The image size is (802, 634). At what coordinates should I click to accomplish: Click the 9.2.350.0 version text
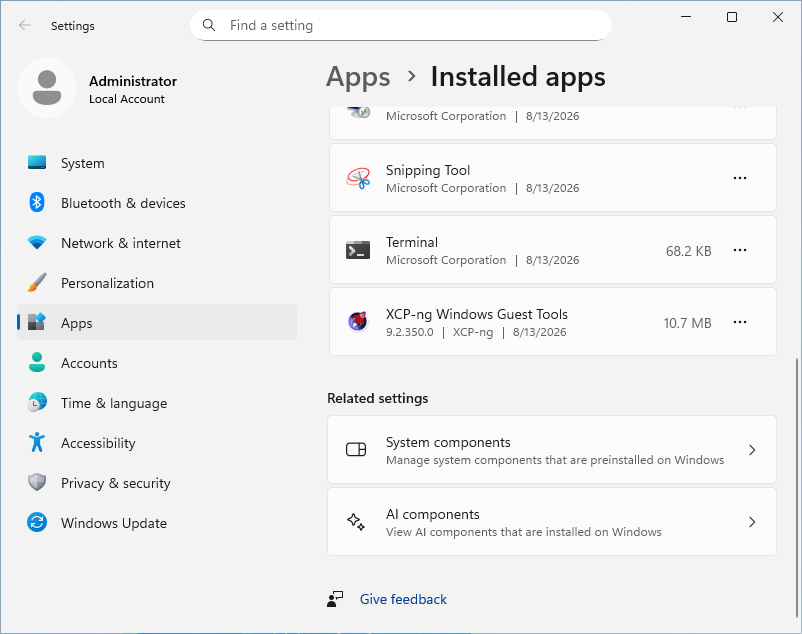[x=409, y=332]
